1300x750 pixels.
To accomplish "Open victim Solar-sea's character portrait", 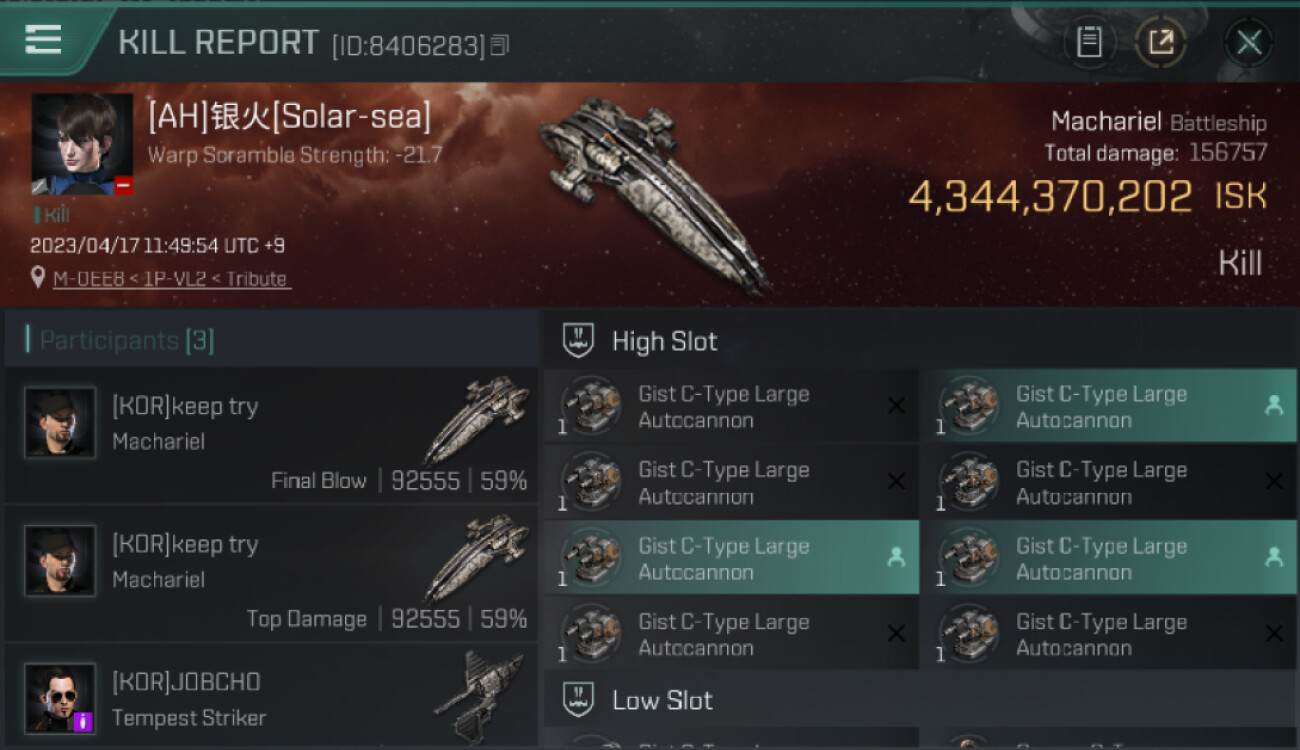I will coord(82,144).
